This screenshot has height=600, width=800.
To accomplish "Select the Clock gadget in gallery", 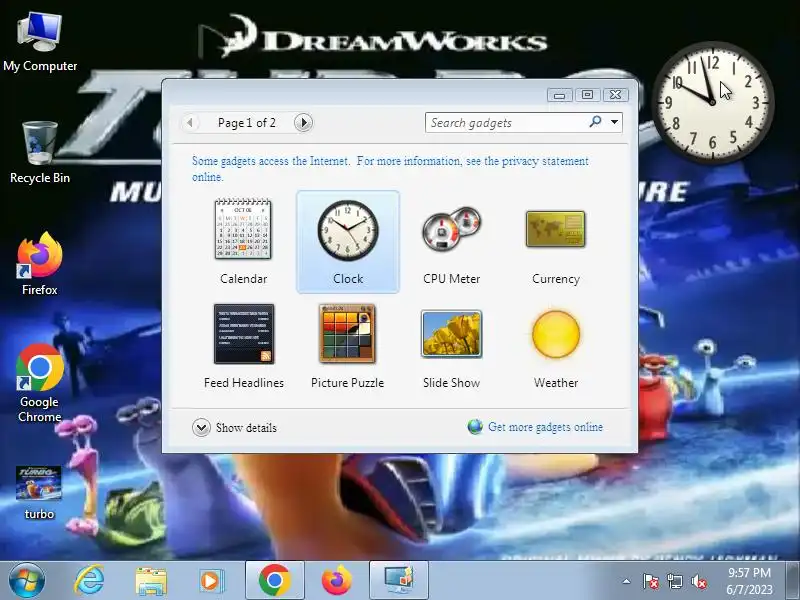I will point(348,241).
